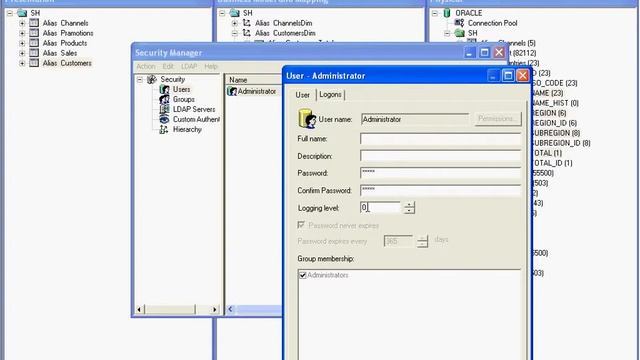Image resolution: width=640 pixels, height=360 pixels.
Task: Click the Alias ChannelsDim dimension icon
Action: 247,23
